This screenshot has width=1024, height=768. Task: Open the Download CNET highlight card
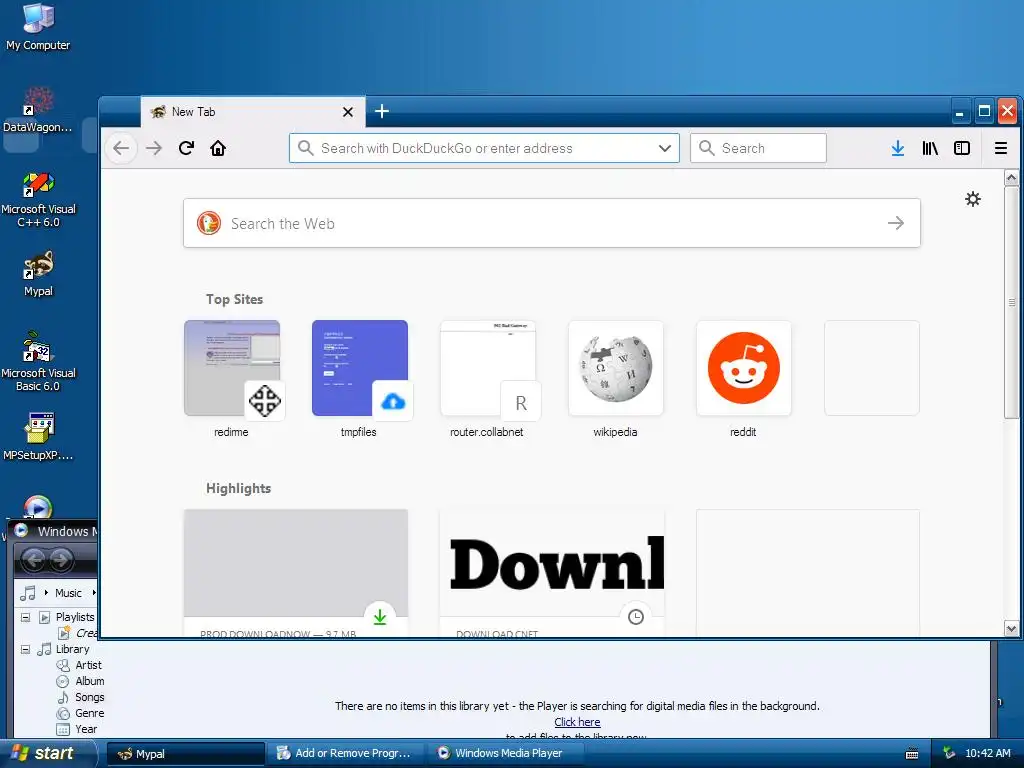click(x=552, y=573)
